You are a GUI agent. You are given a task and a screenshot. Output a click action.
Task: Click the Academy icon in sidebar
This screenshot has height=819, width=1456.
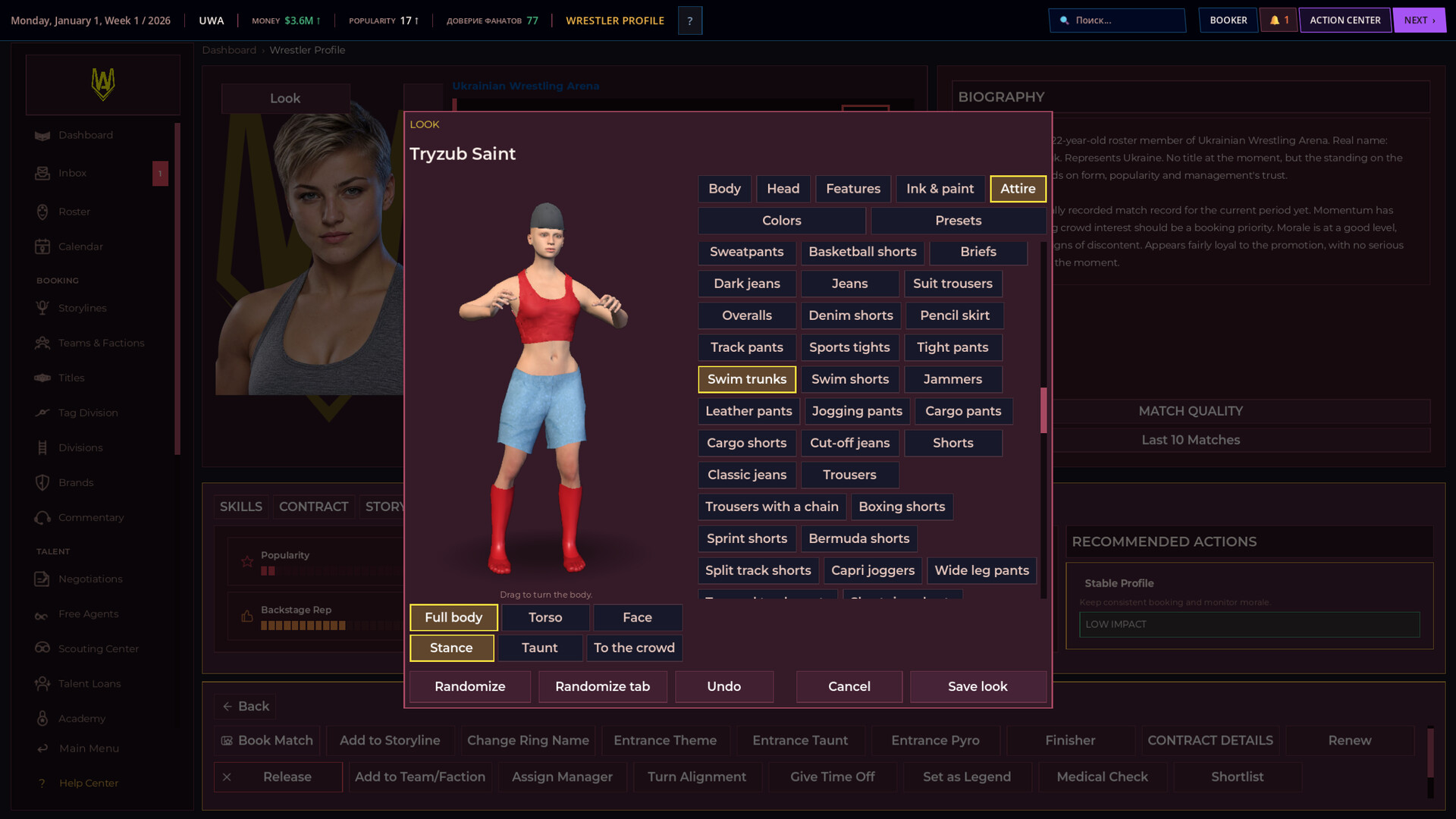42,718
